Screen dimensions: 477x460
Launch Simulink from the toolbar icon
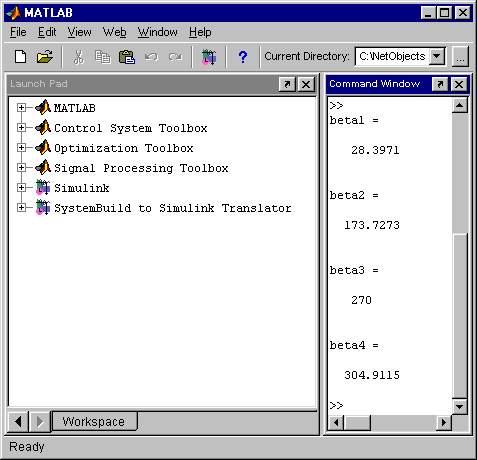pos(209,57)
